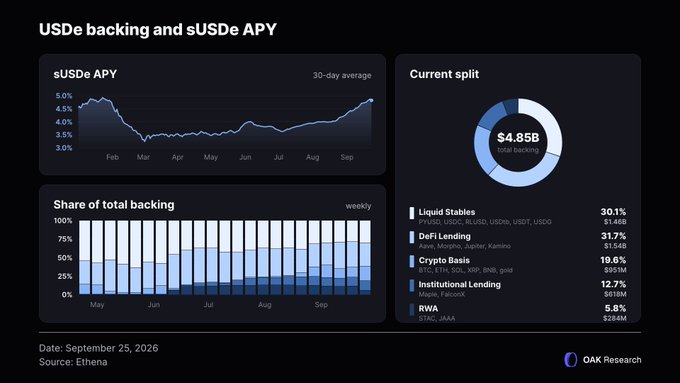Click the 3.0% APY axis label

(x=64, y=148)
